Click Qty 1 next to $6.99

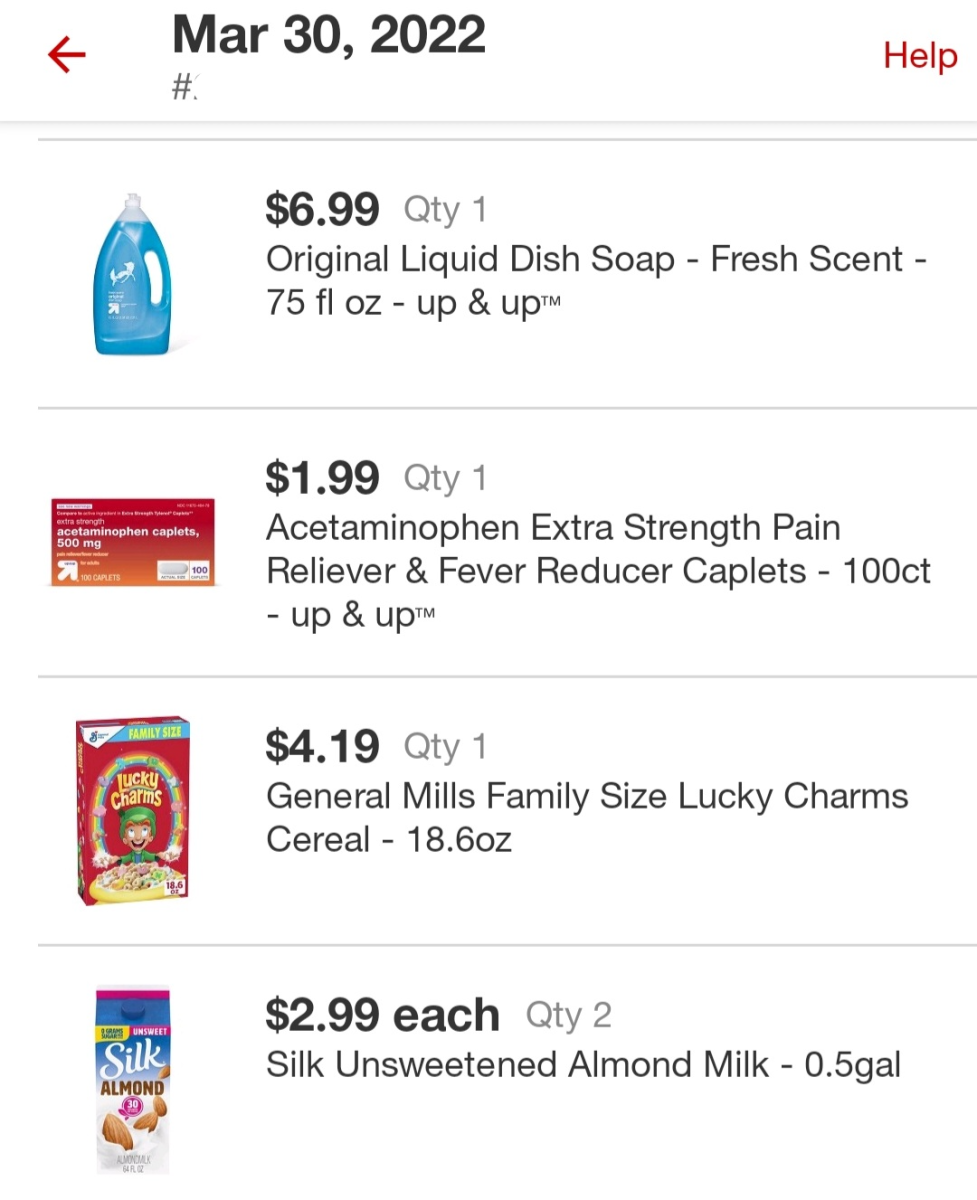point(445,211)
